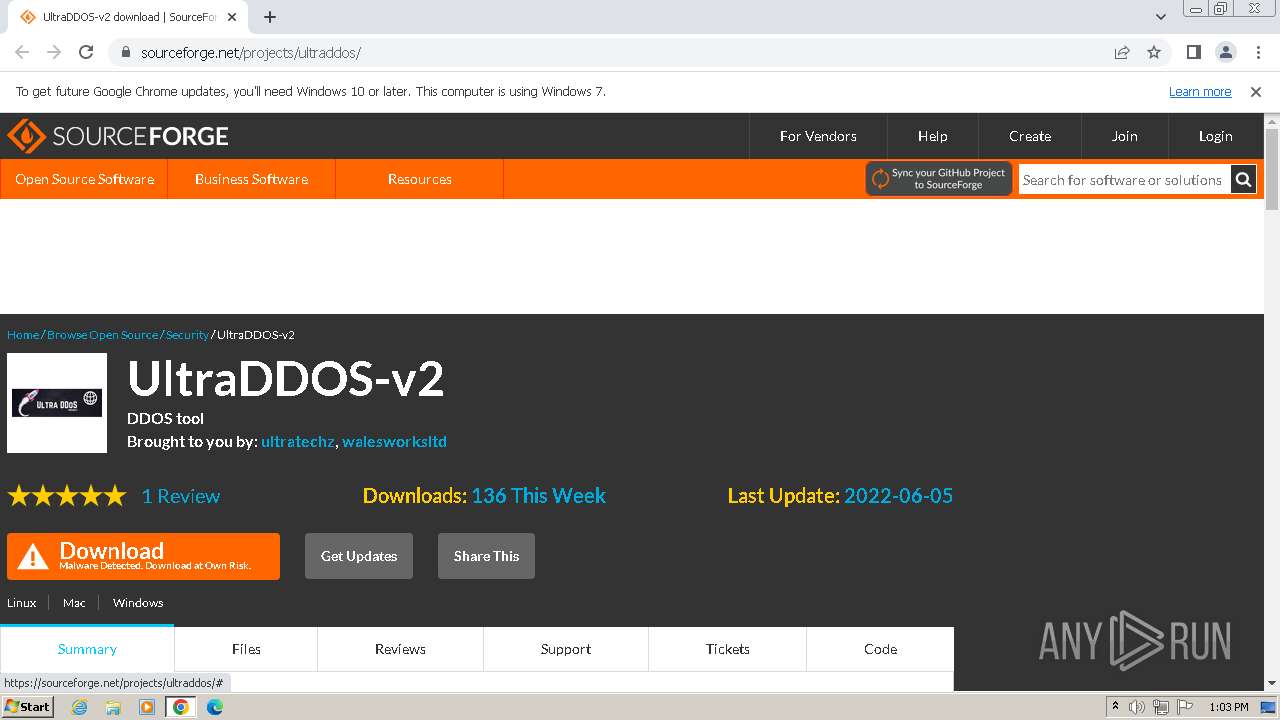Open the tab search dropdown arrow
Screen dimensions: 1280x720
1161,17
